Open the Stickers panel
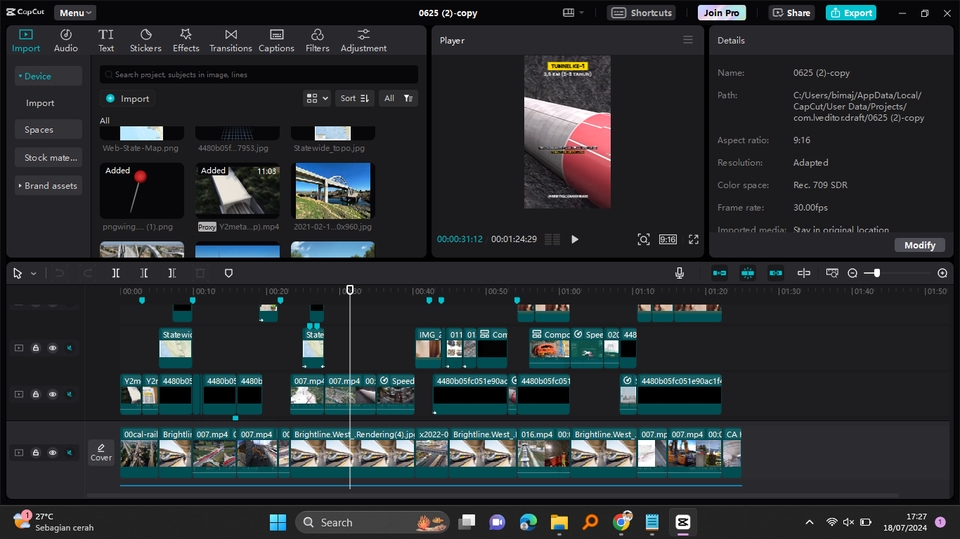Screen dimensions: 960x539 pyautogui.click(x=145, y=40)
